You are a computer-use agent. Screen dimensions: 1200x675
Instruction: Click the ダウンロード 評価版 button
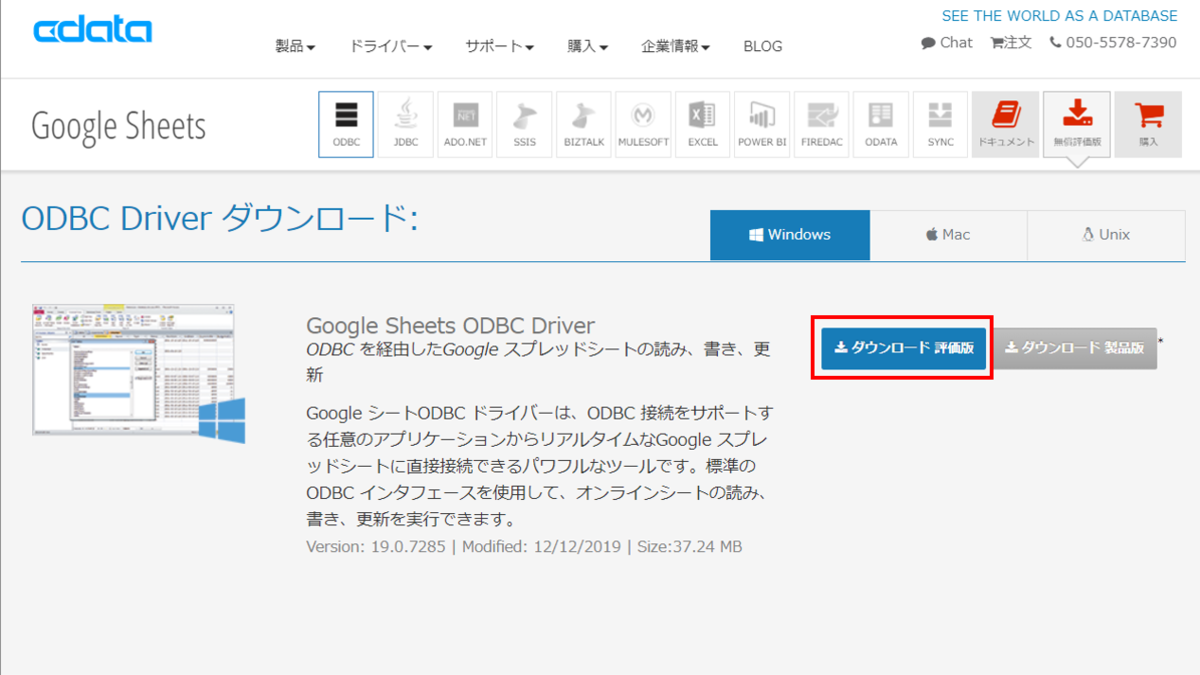pyautogui.click(x=904, y=348)
